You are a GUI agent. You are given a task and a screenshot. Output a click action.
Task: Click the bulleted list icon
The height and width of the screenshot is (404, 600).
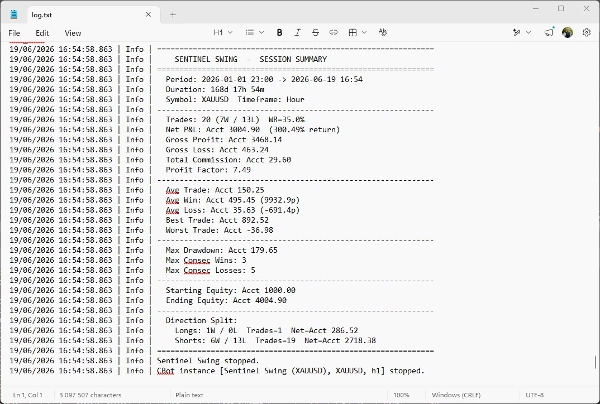pos(250,33)
